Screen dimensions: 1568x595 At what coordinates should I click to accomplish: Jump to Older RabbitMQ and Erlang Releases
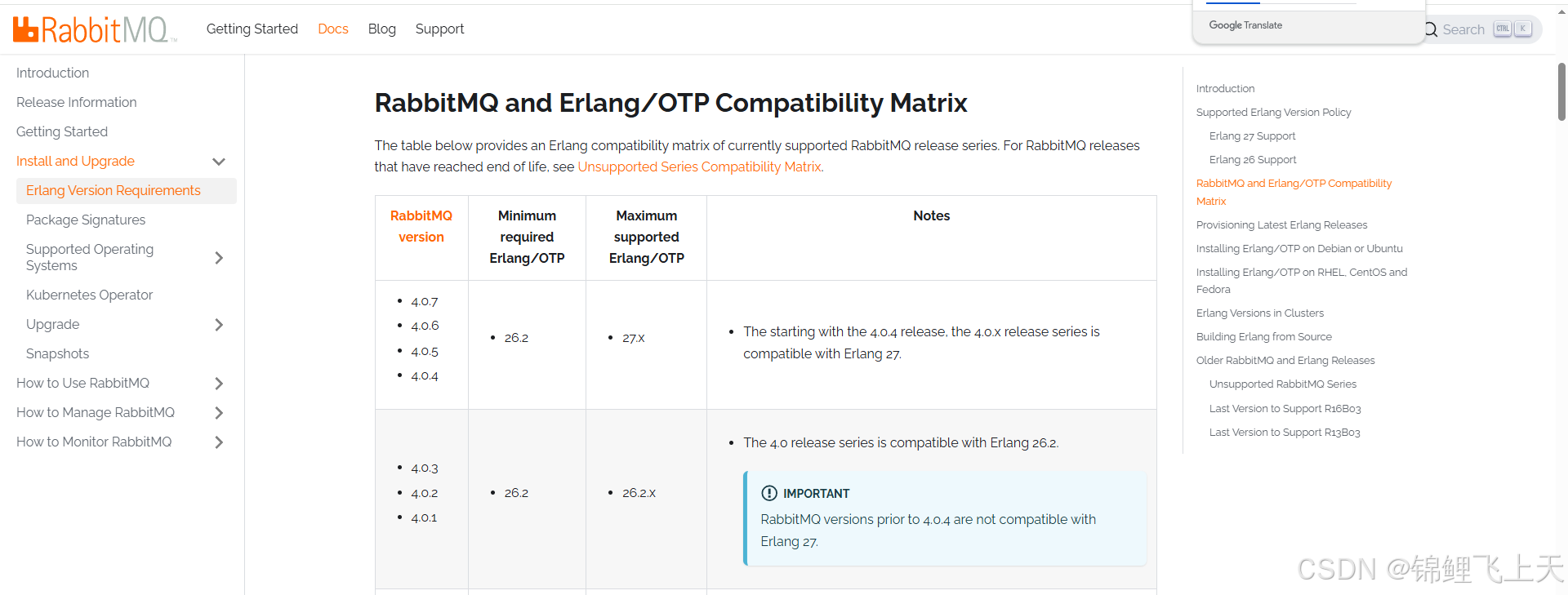(1285, 360)
